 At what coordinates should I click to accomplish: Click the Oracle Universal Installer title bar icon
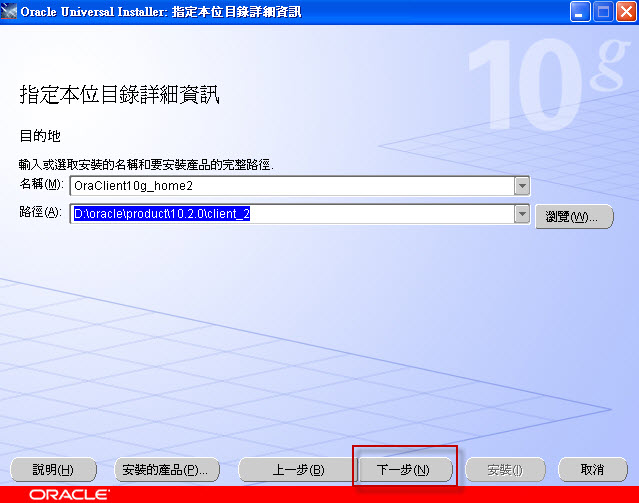pyautogui.click(x=9, y=11)
